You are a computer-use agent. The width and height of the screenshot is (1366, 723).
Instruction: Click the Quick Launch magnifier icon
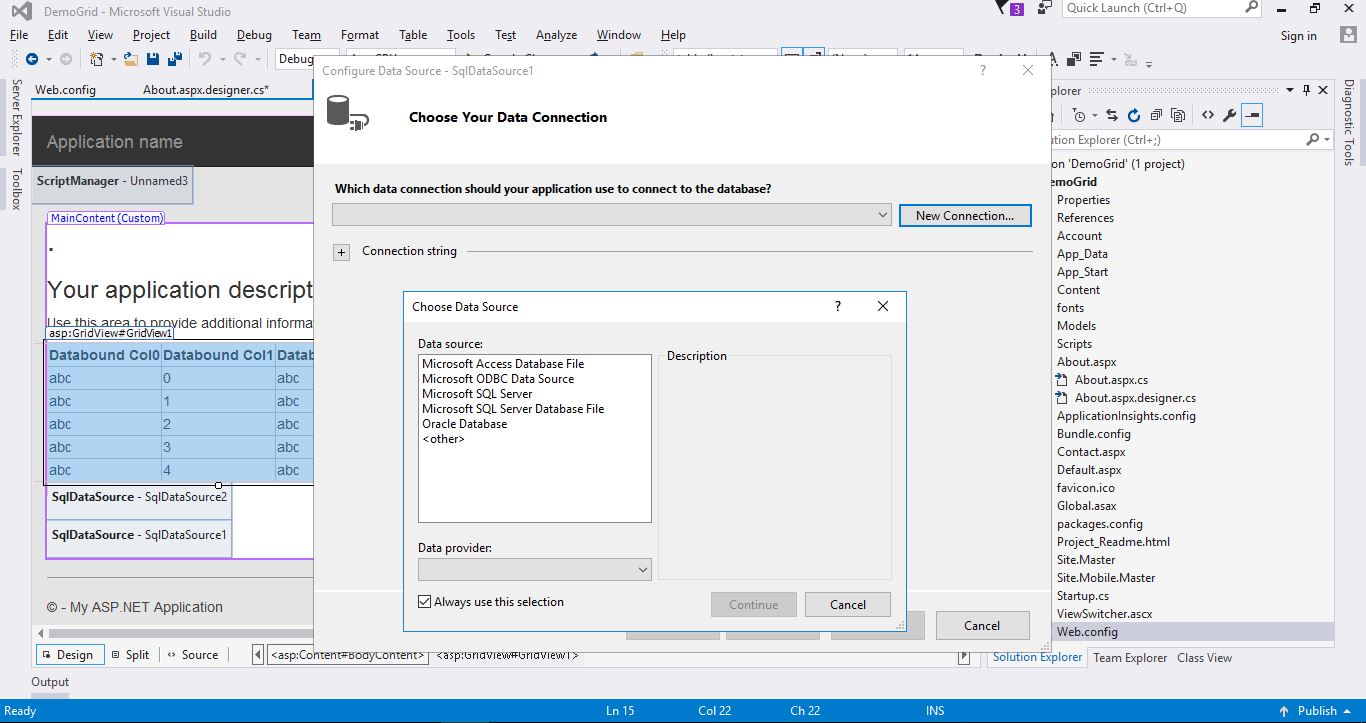pos(1251,7)
